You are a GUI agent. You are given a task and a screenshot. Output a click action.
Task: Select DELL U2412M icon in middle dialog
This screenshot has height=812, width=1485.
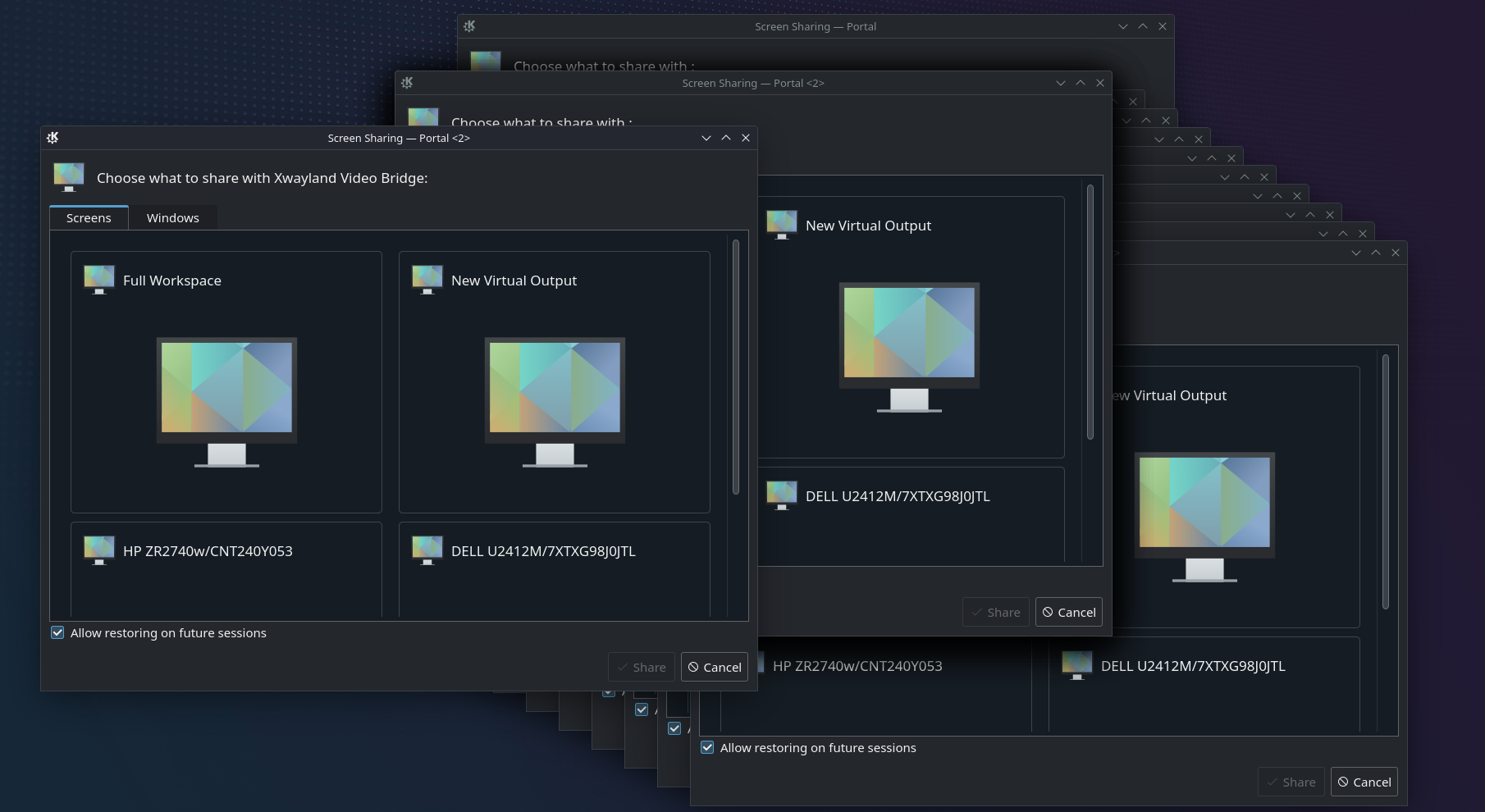click(782, 495)
